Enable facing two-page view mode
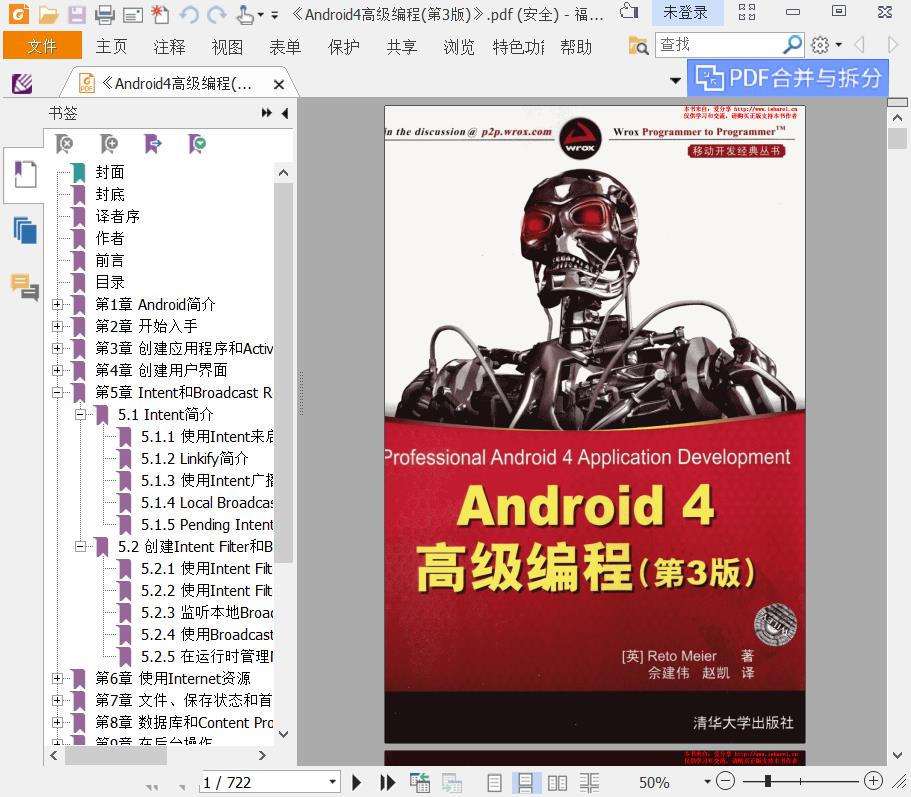 coord(557,783)
